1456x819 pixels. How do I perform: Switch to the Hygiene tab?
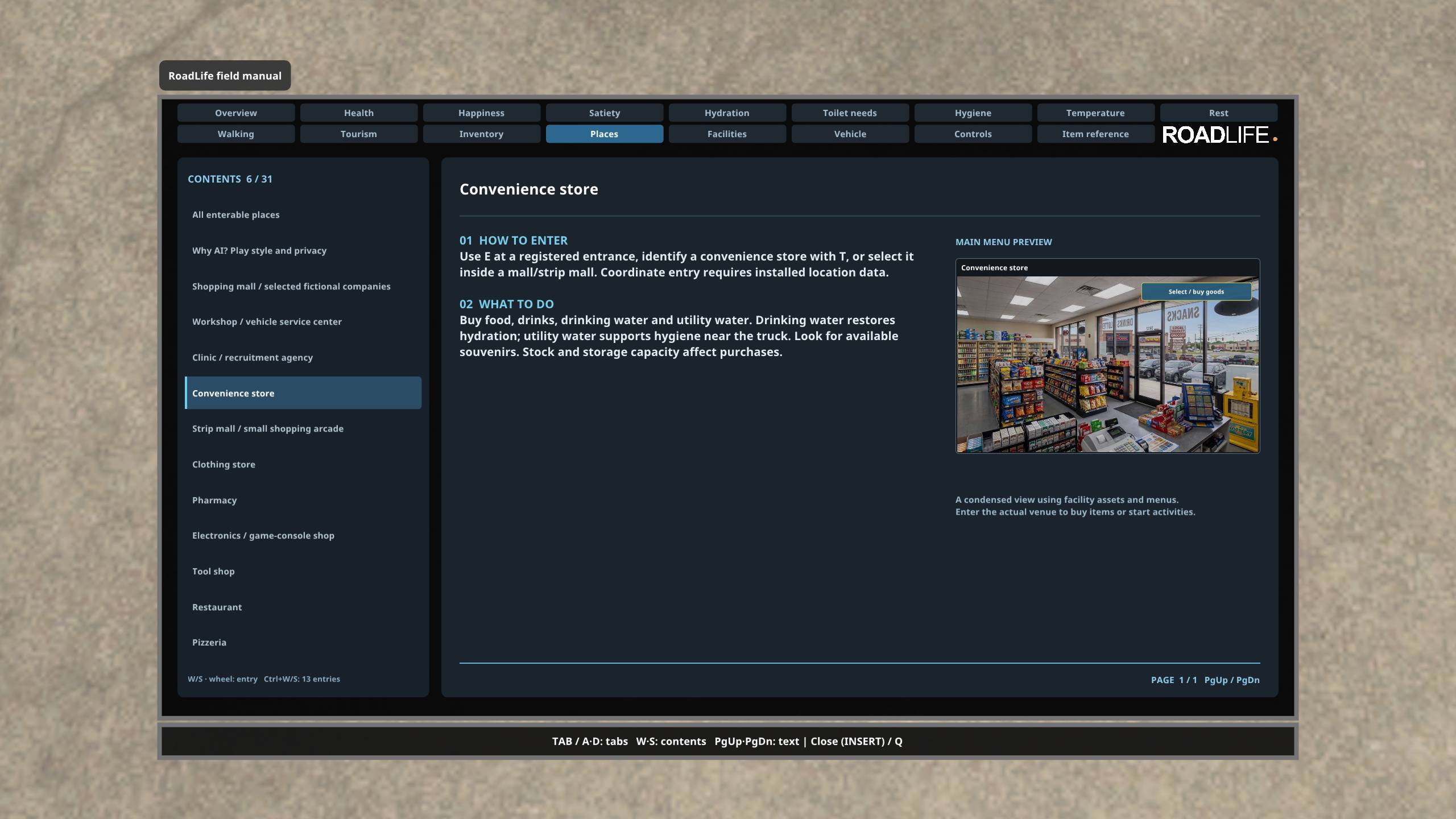click(x=973, y=113)
